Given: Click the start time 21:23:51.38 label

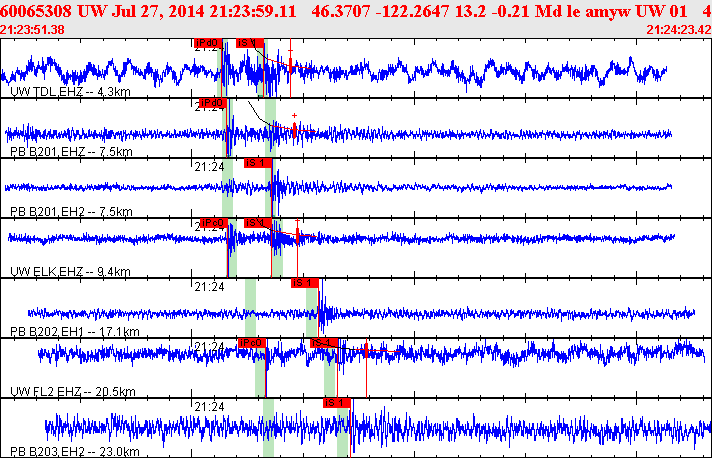Looking at the screenshot, I should pos(33,30).
